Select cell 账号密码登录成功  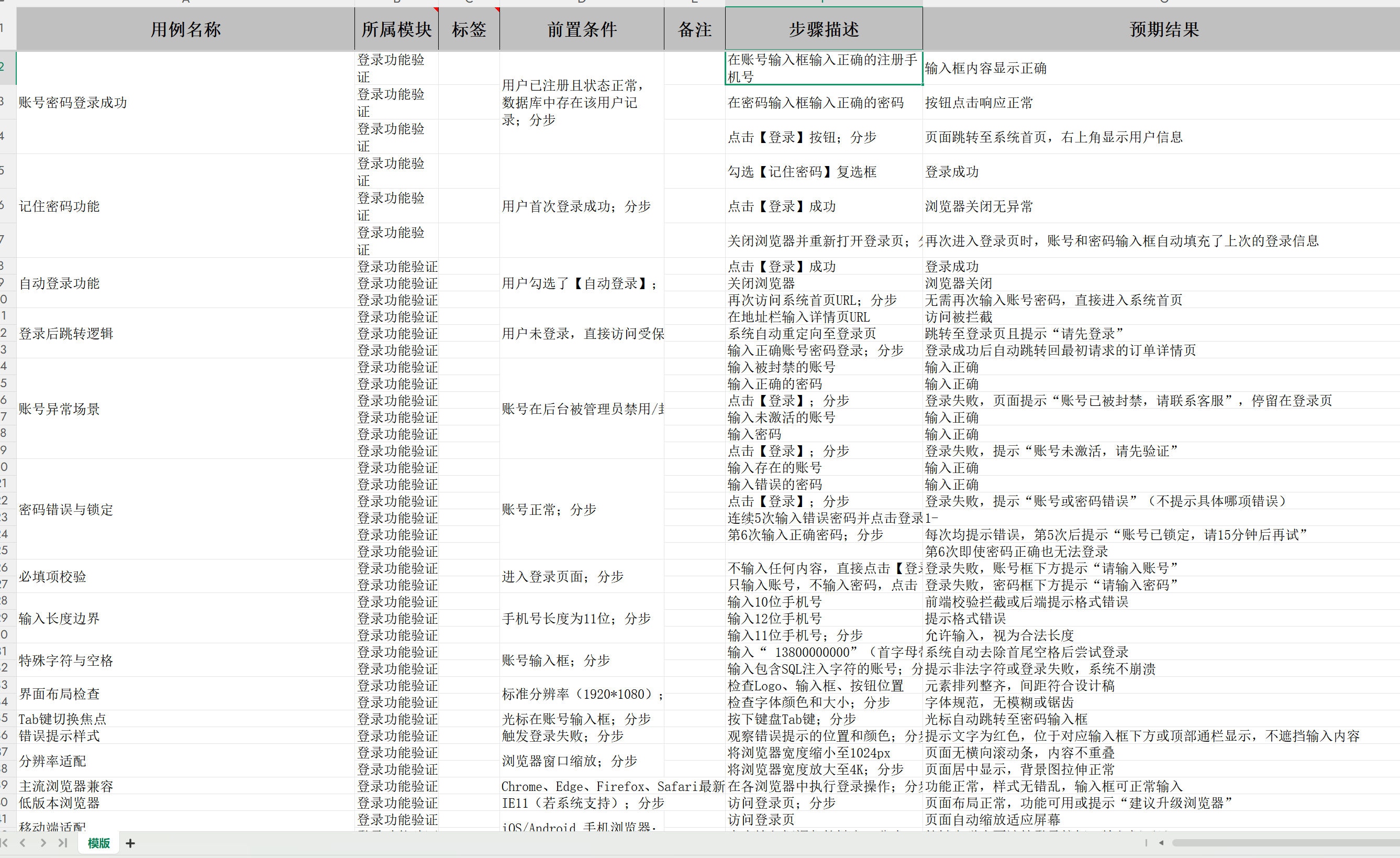pyautogui.click(x=185, y=102)
